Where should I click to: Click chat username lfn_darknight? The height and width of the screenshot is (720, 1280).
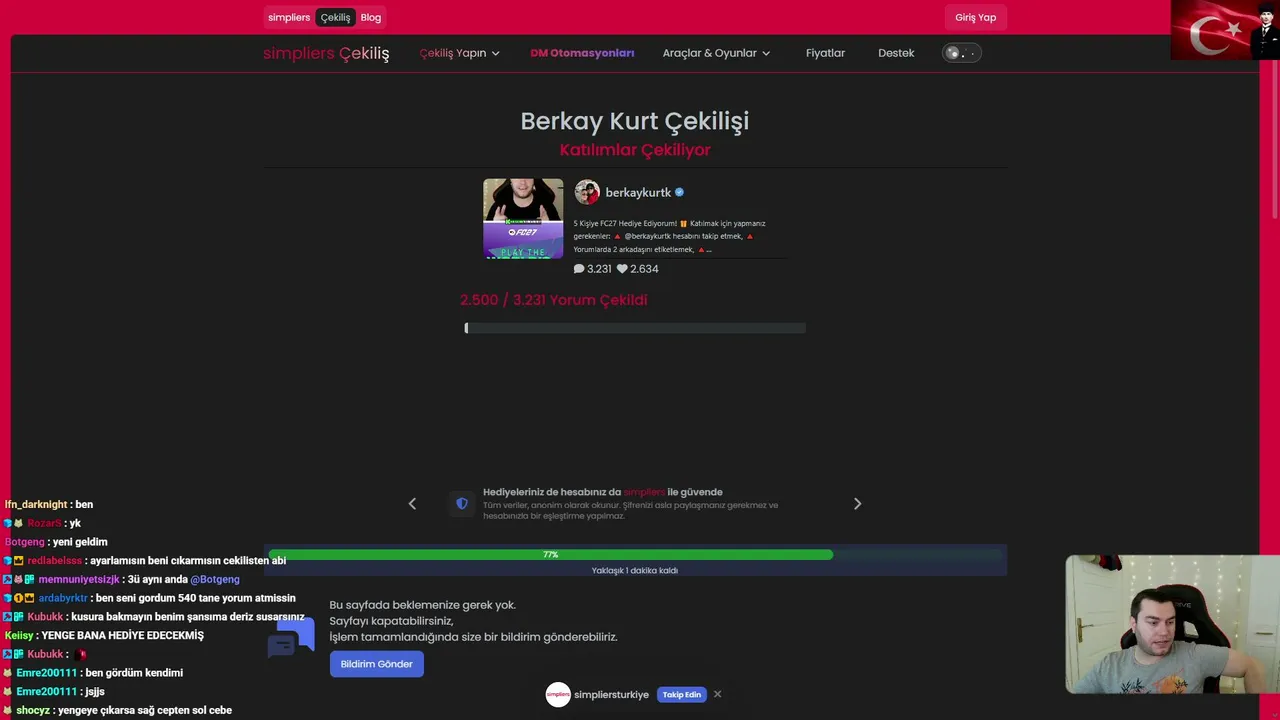tap(36, 505)
